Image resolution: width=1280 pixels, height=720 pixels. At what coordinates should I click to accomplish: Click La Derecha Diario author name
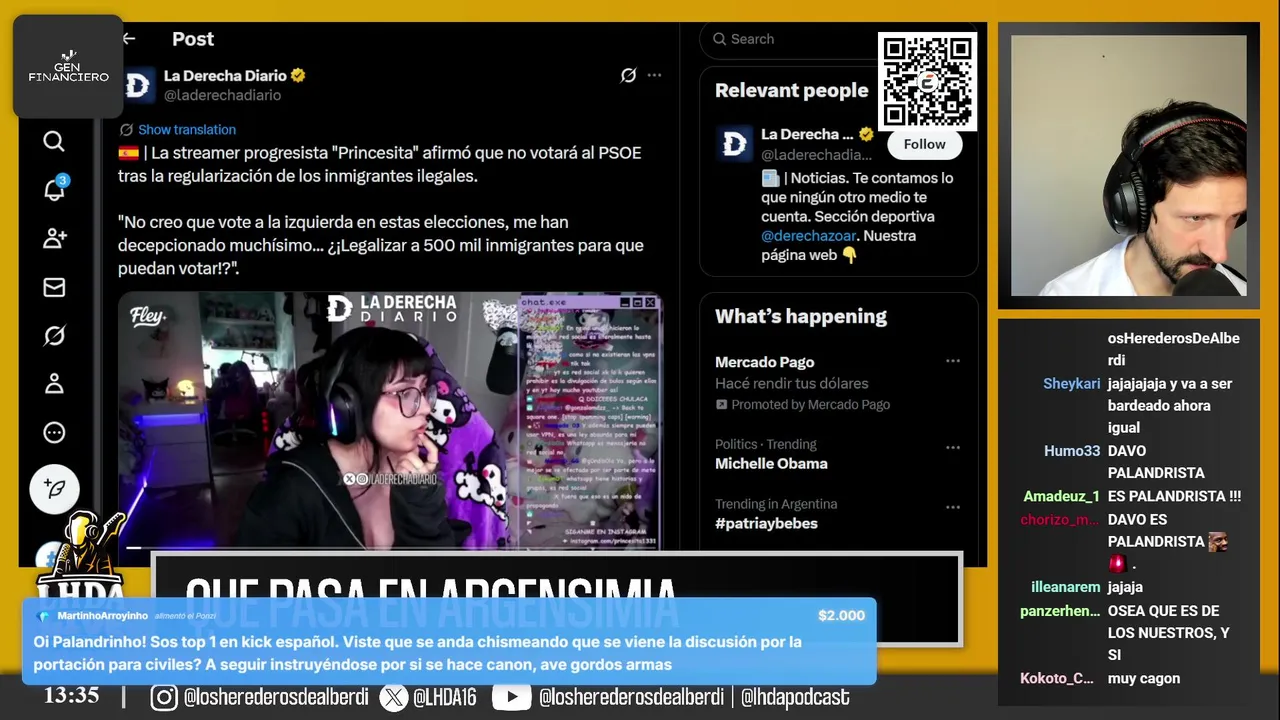225,76
